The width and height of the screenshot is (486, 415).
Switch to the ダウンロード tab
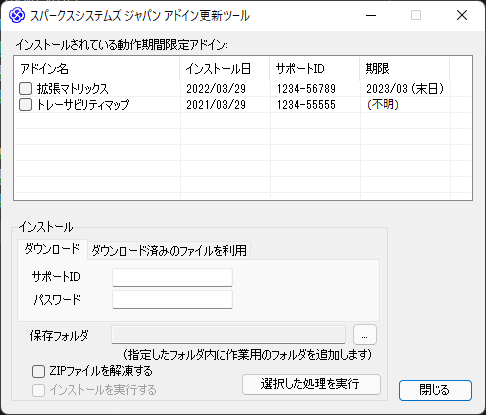[52, 249]
